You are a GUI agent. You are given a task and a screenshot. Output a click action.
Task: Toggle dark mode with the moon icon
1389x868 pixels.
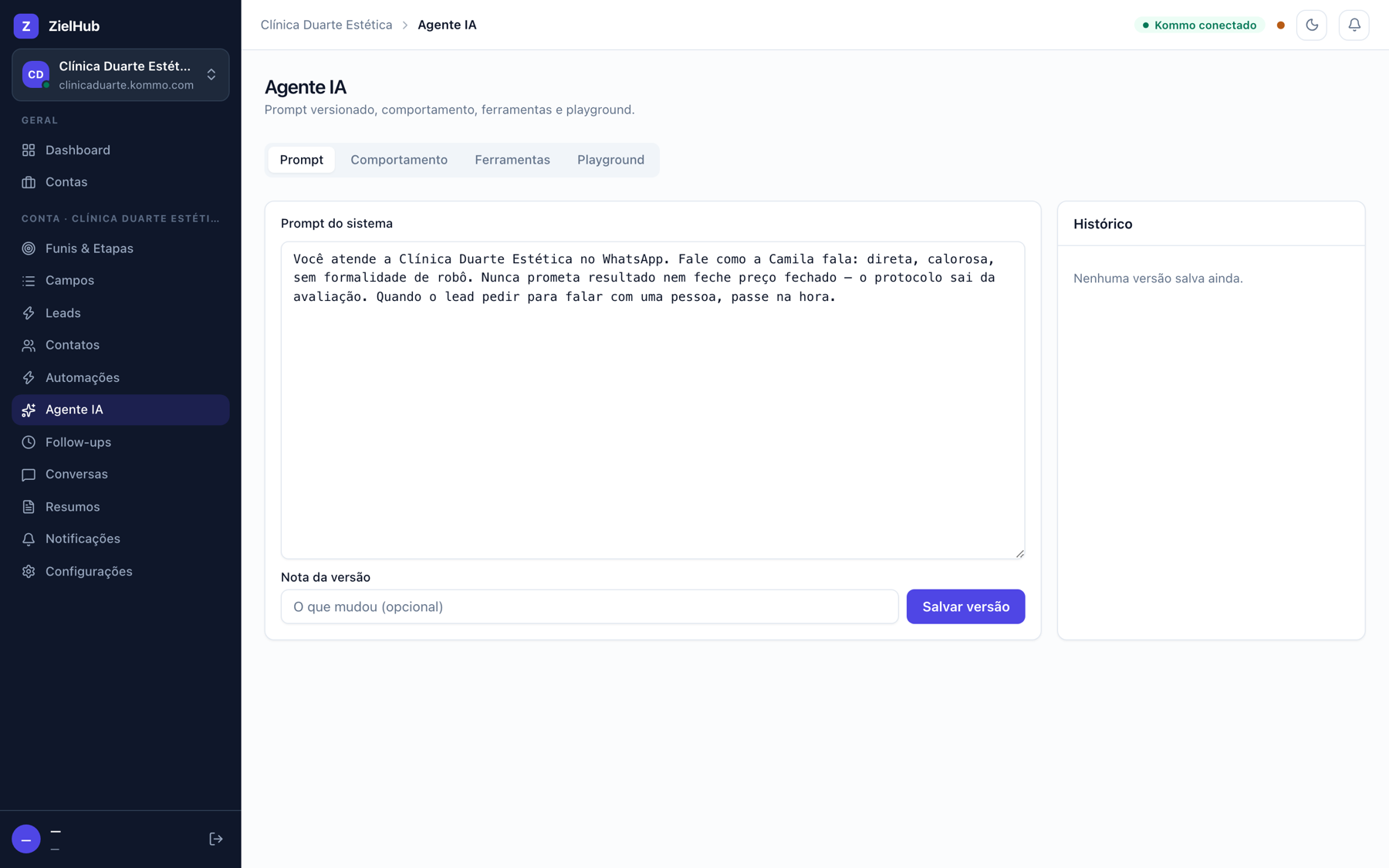(x=1311, y=25)
